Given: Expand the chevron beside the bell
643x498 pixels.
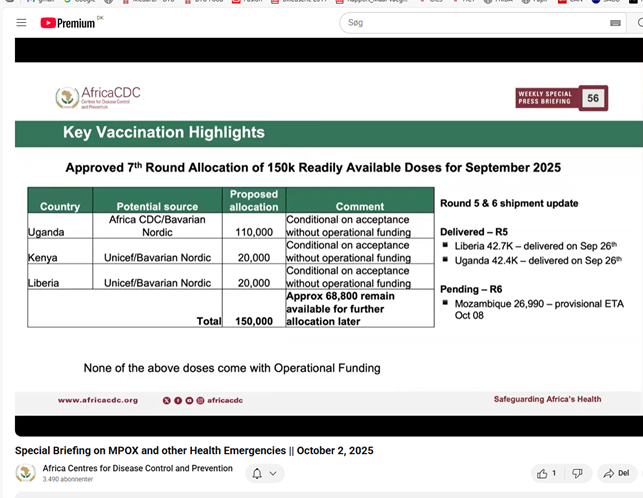Looking at the screenshot, I should 273,473.
